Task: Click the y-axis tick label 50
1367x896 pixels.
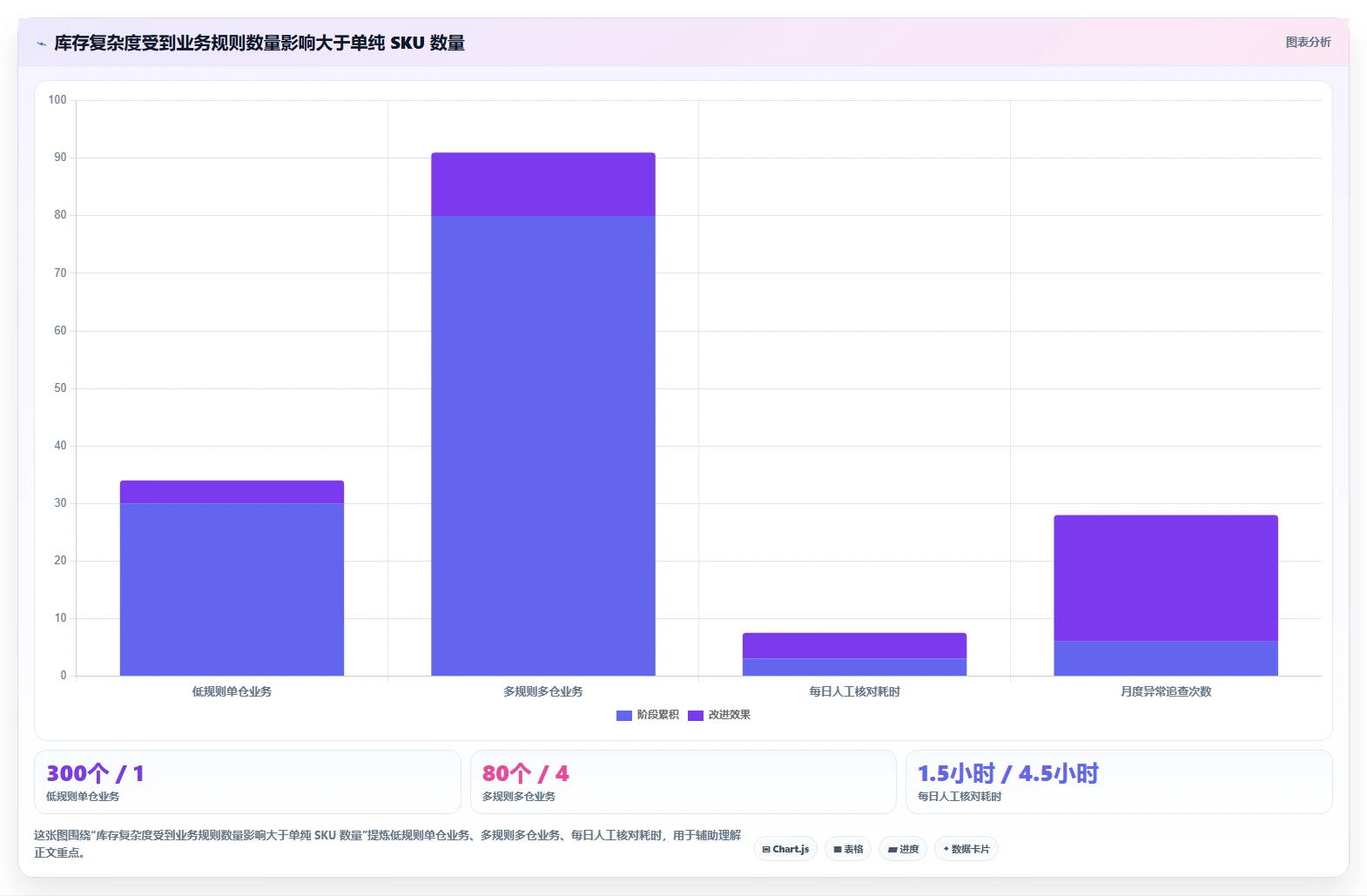Action: pyautogui.click(x=60, y=388)
